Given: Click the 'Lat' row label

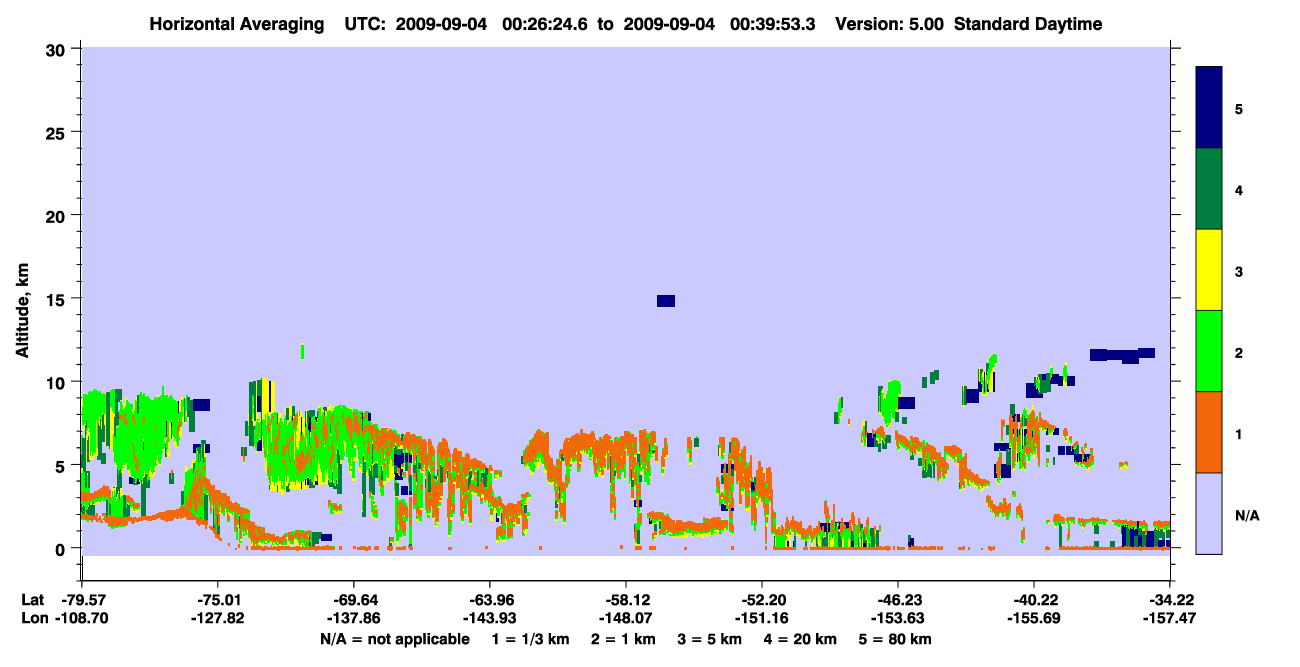Looking at the screenshot, I should pyautogui.click(x=33, y=599).
